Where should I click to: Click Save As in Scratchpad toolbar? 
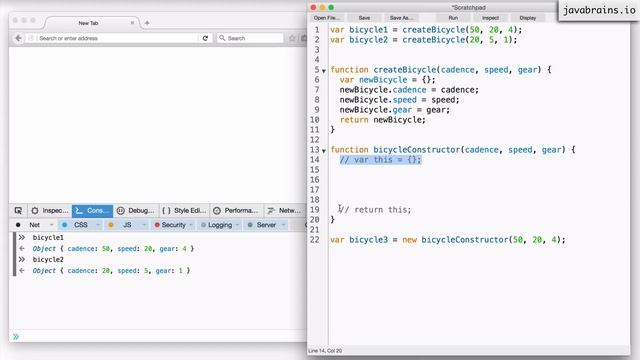(x=401, y=18)
